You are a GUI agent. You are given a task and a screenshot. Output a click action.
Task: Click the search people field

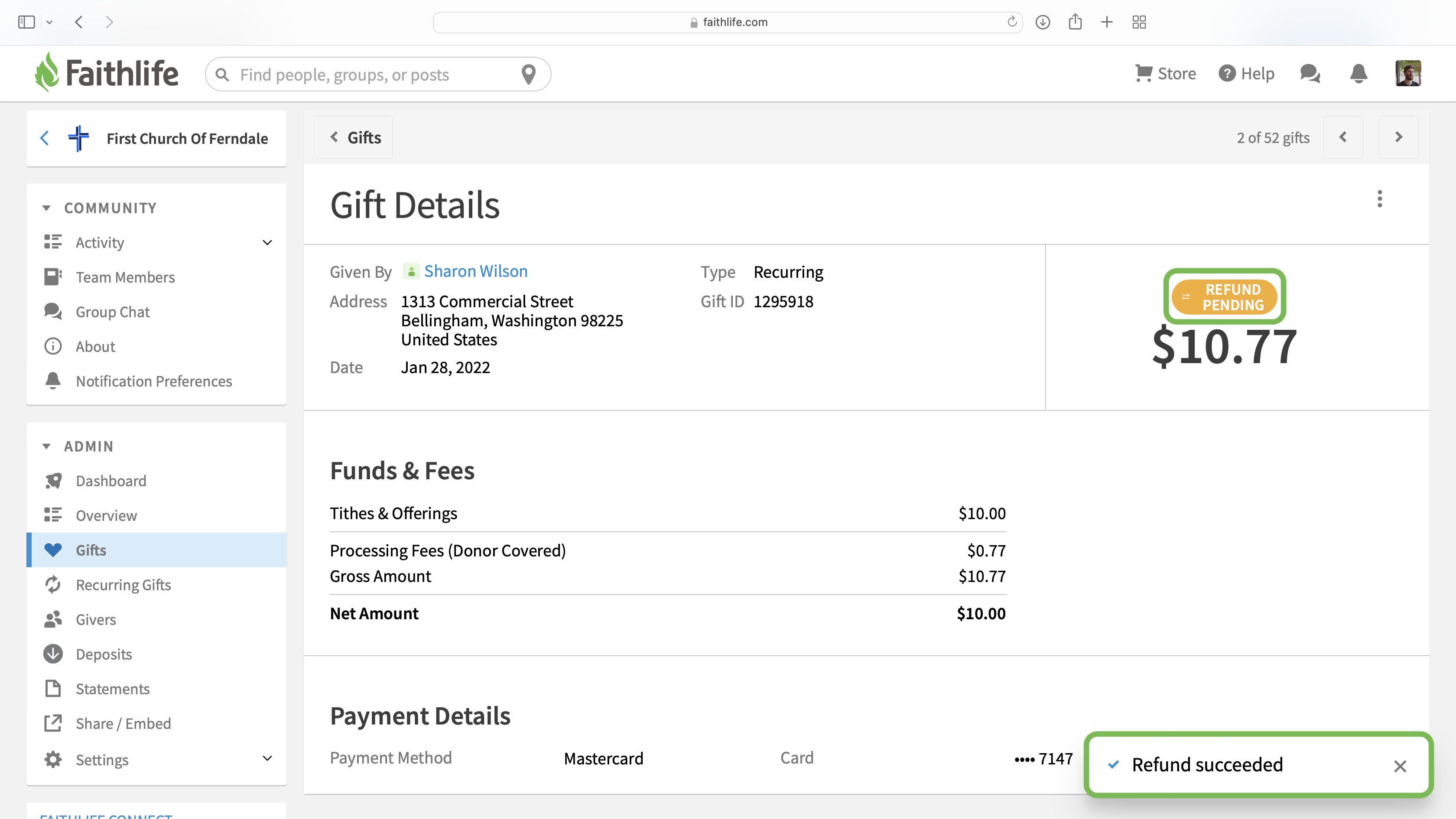(373, 75)
